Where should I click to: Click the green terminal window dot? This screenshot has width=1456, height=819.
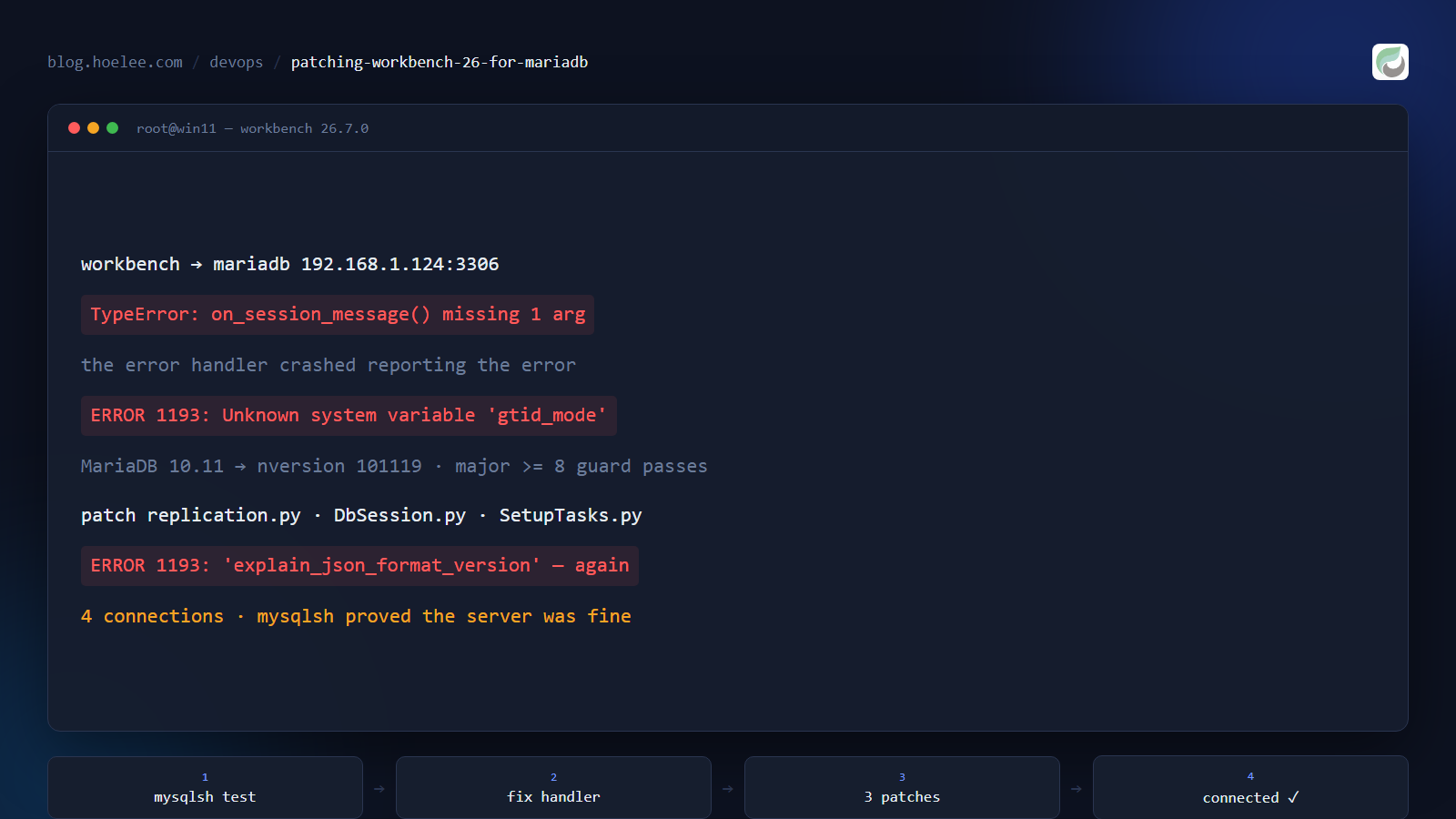113,128
